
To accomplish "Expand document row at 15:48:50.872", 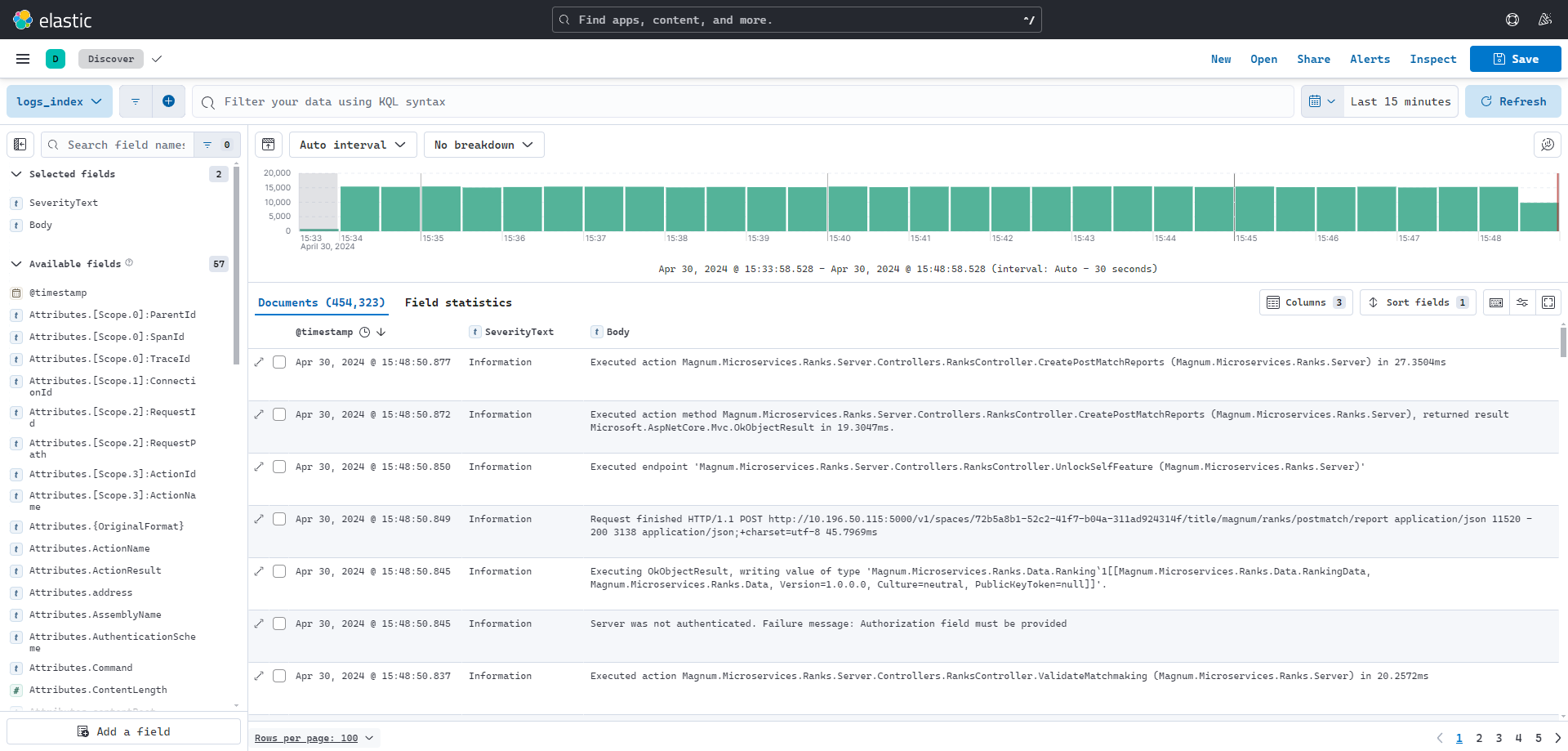I will click(259, 414).
